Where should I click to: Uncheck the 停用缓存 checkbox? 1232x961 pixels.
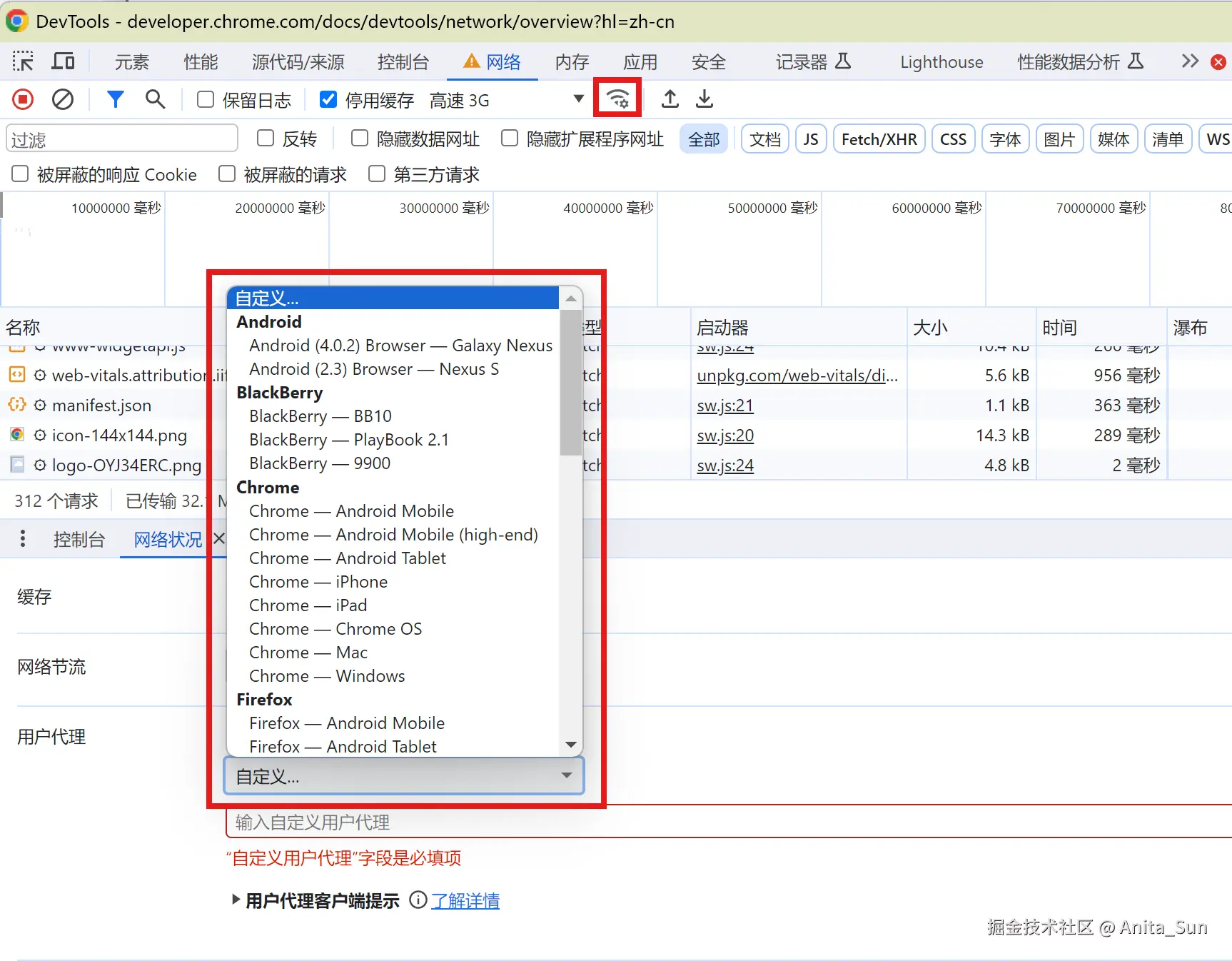click(x=328, y=99)
